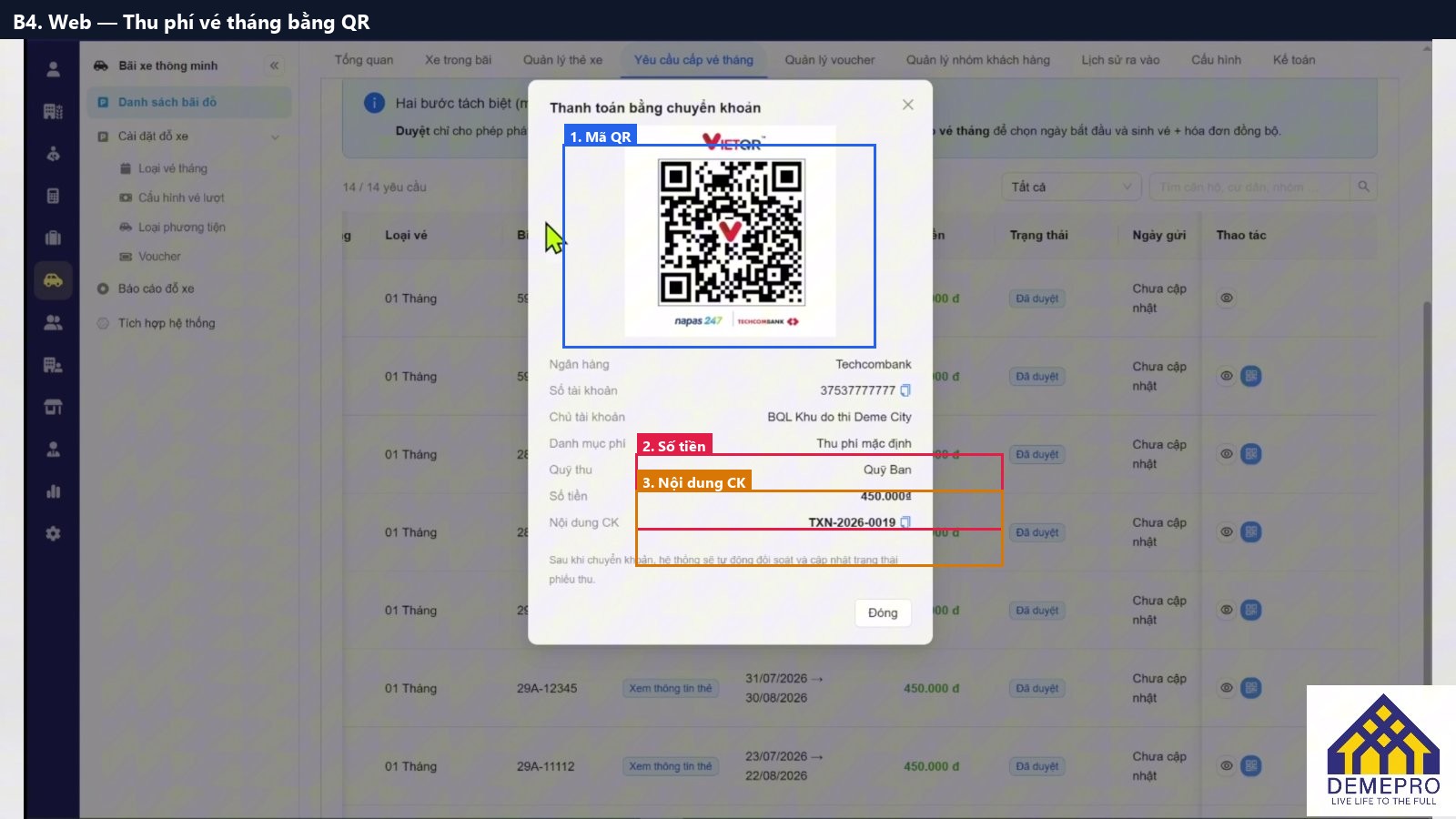Click the blue info icon in the notice banner
Viewport: 1456px width, 819px height.
(374, 103)
